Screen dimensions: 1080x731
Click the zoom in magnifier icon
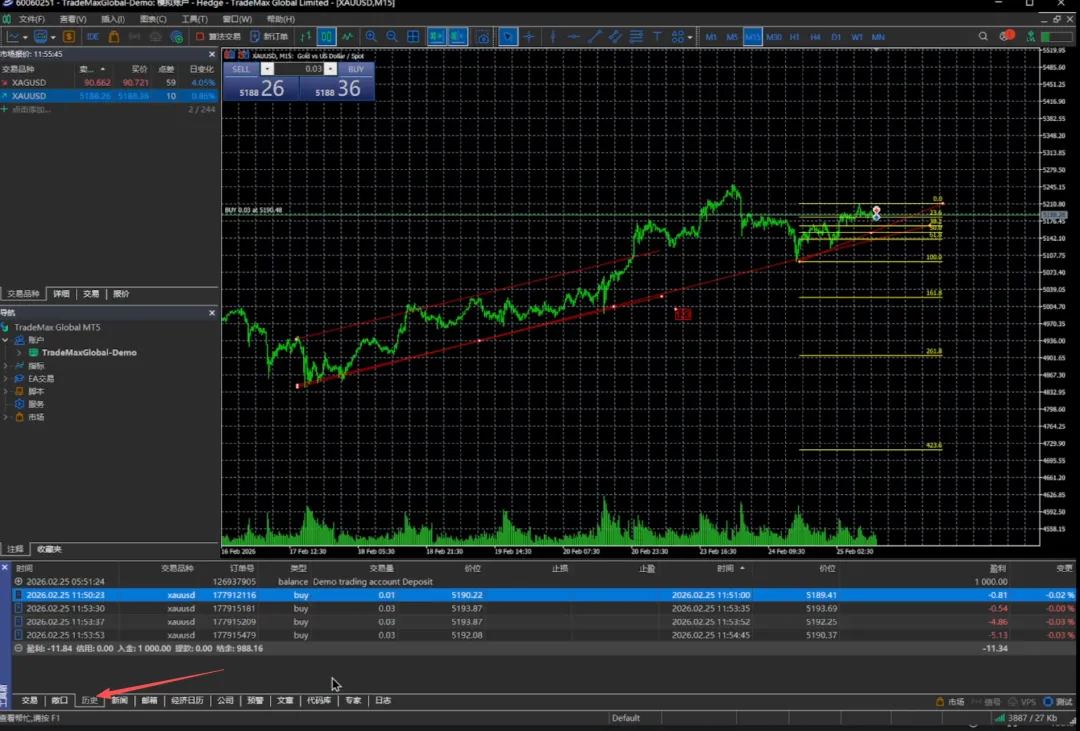[371, 37]
